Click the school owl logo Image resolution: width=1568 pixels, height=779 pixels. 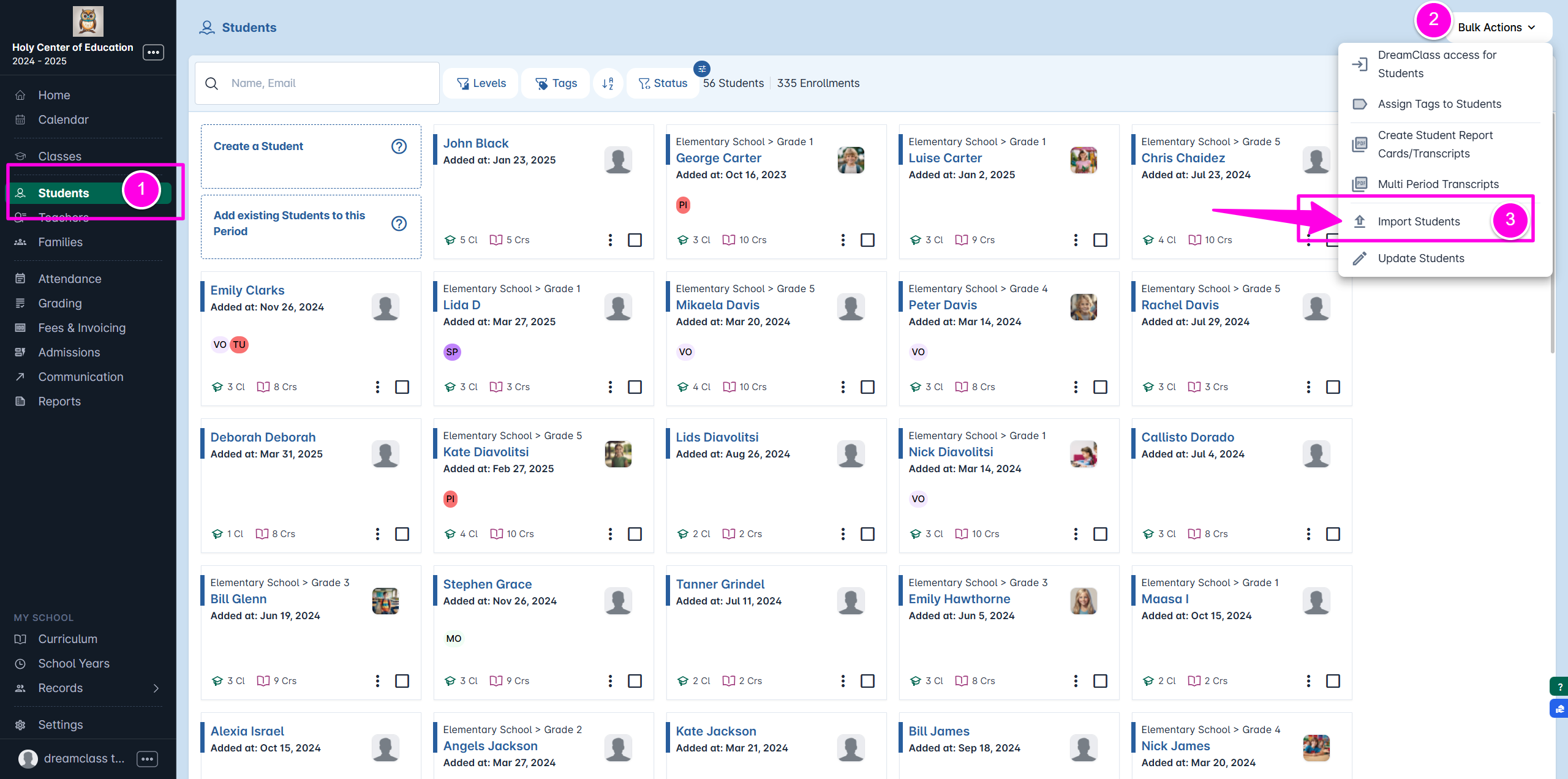click(88, 21)
